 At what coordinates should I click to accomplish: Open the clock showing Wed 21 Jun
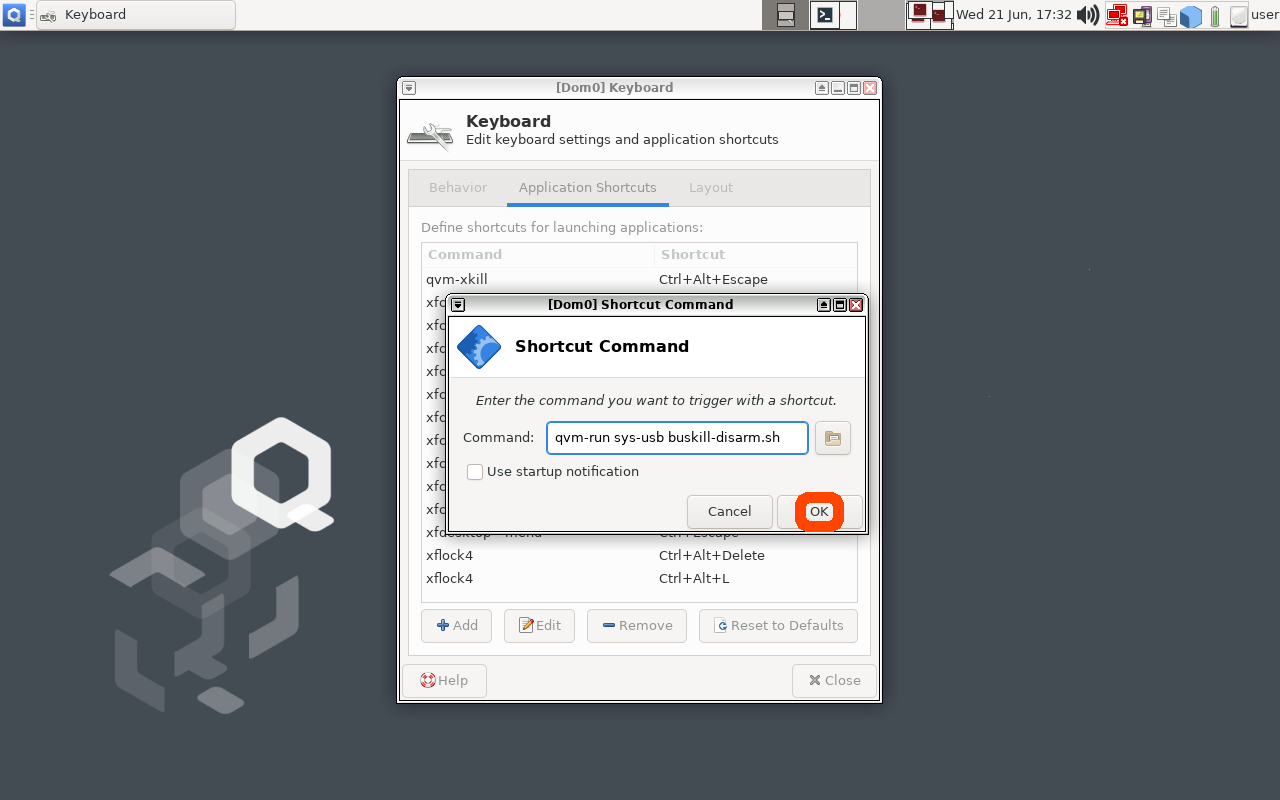1014,15
